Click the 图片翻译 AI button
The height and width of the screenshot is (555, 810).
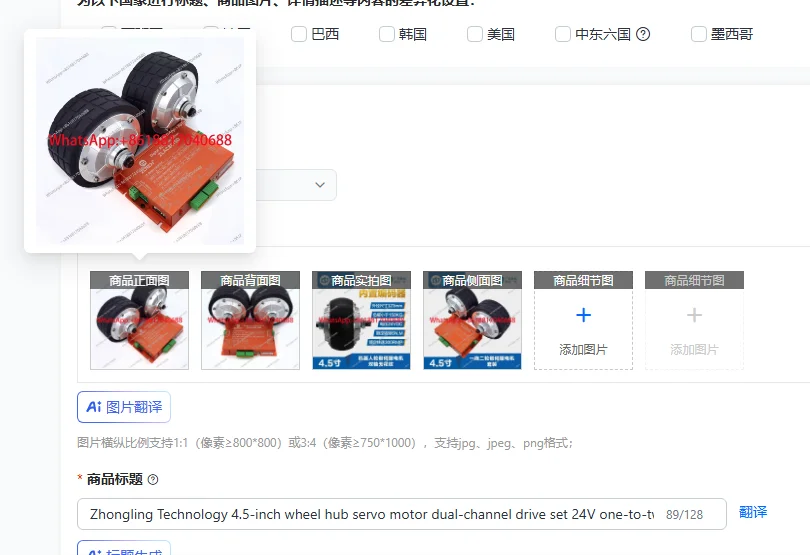[124, 407]
